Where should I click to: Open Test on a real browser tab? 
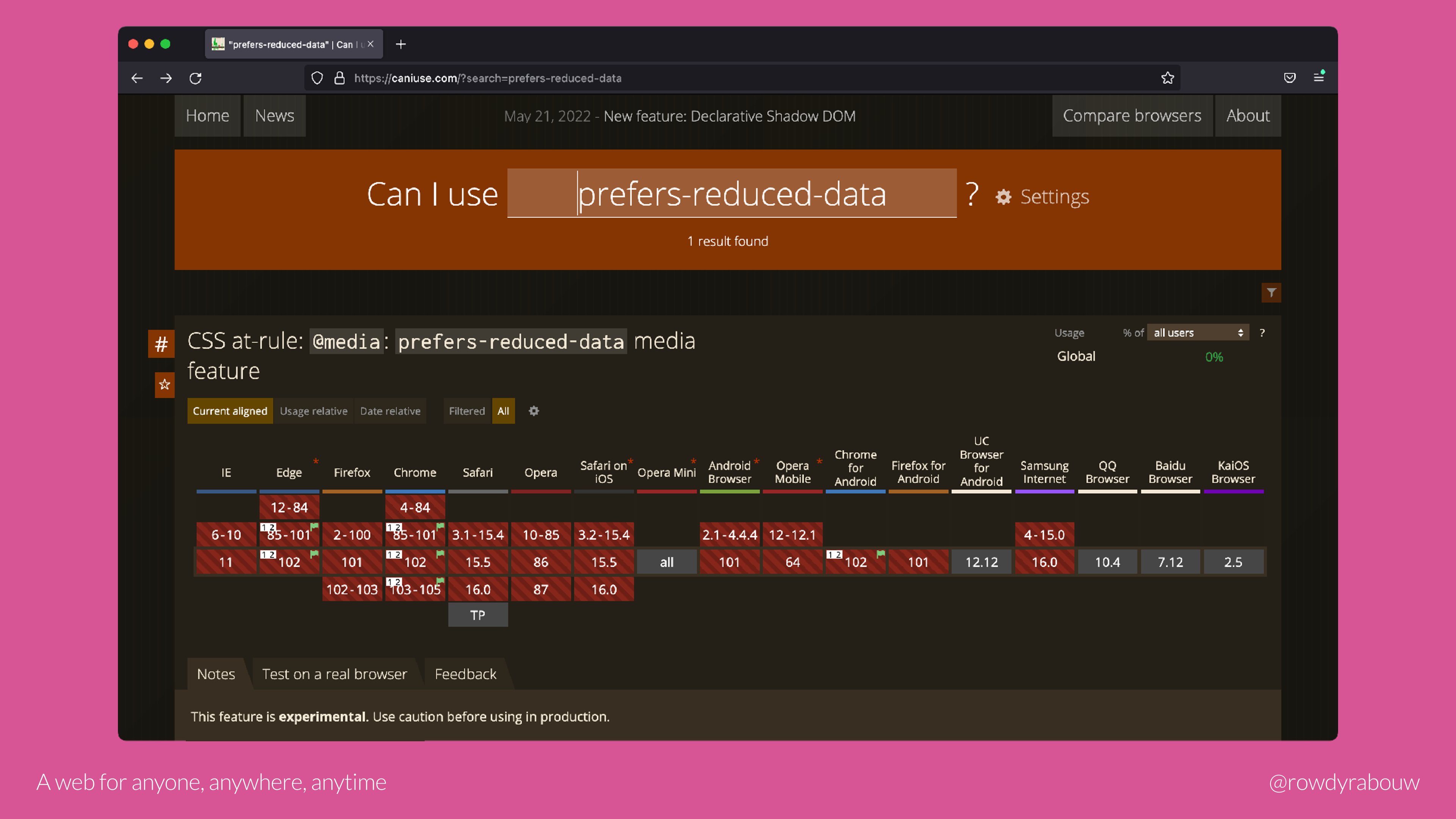coord(334,674)
